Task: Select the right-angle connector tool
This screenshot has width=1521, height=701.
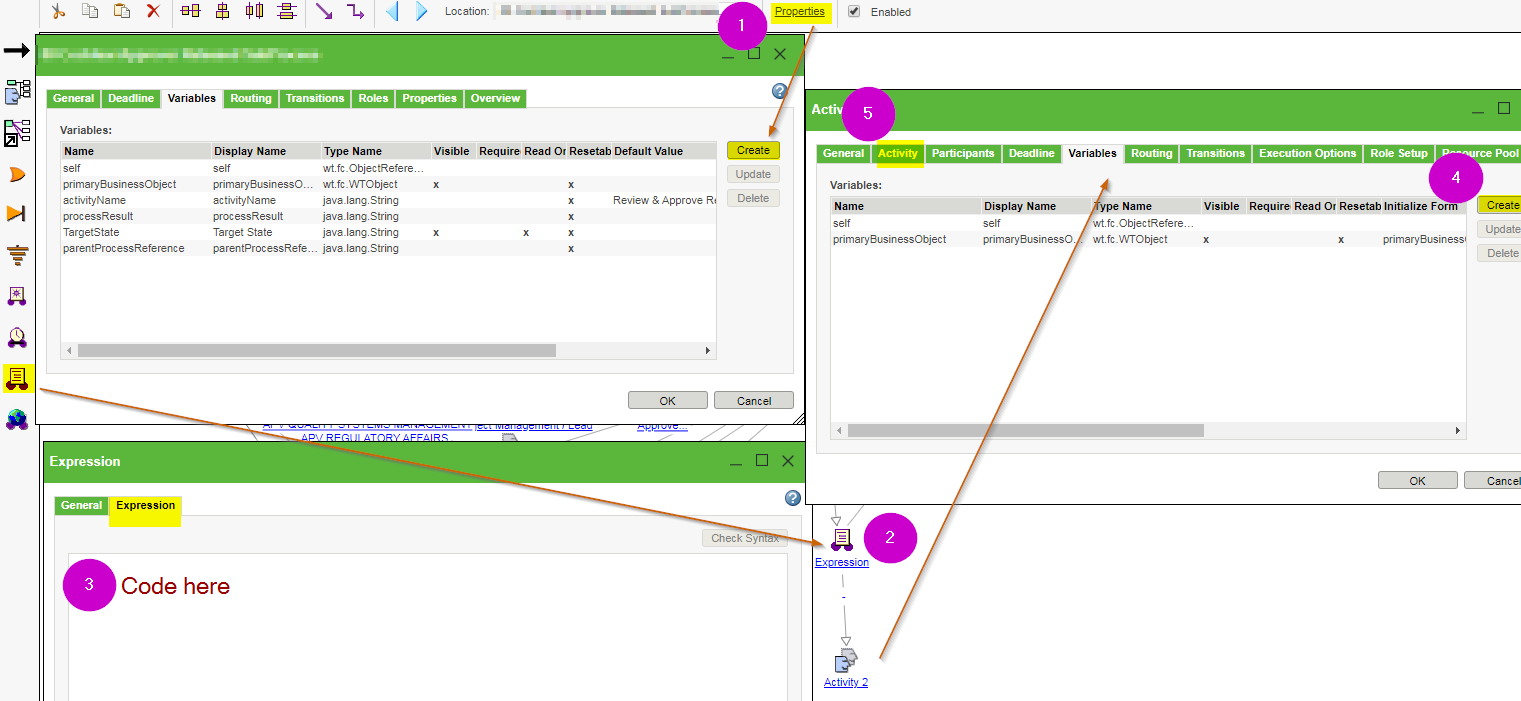Action: (x=356, y=12)
